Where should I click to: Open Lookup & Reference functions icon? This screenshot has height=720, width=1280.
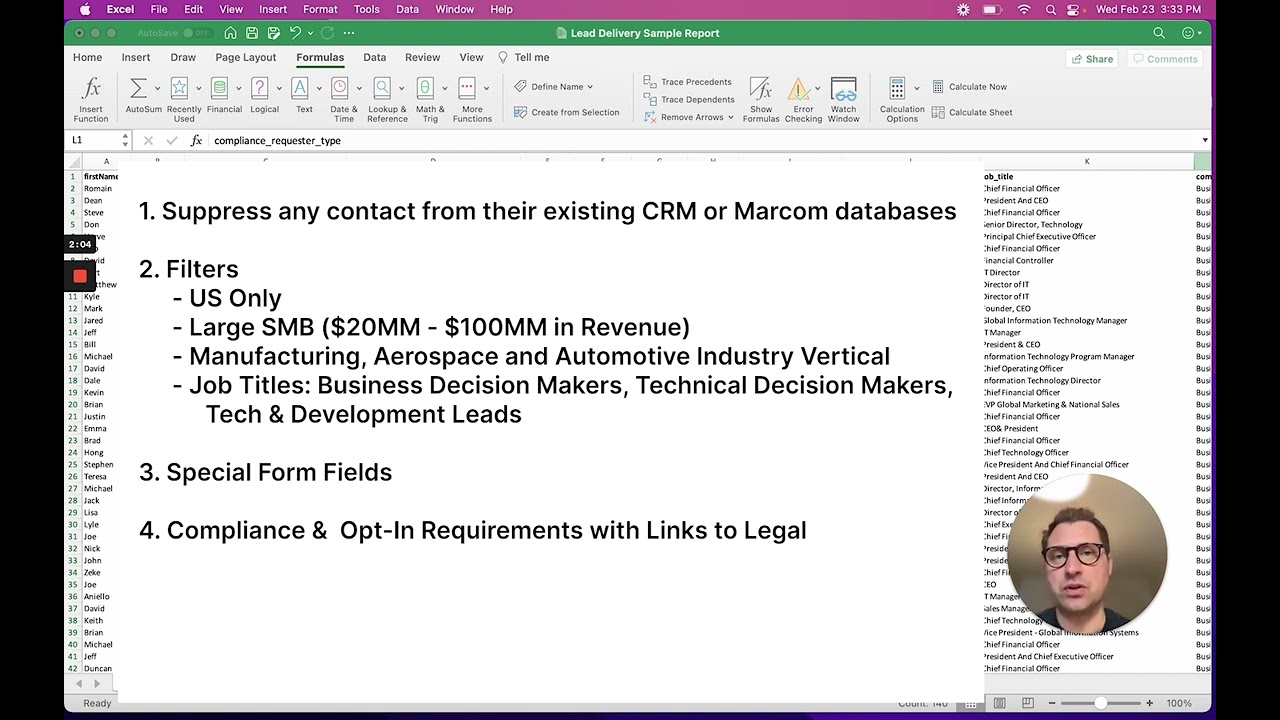point(382,89)
